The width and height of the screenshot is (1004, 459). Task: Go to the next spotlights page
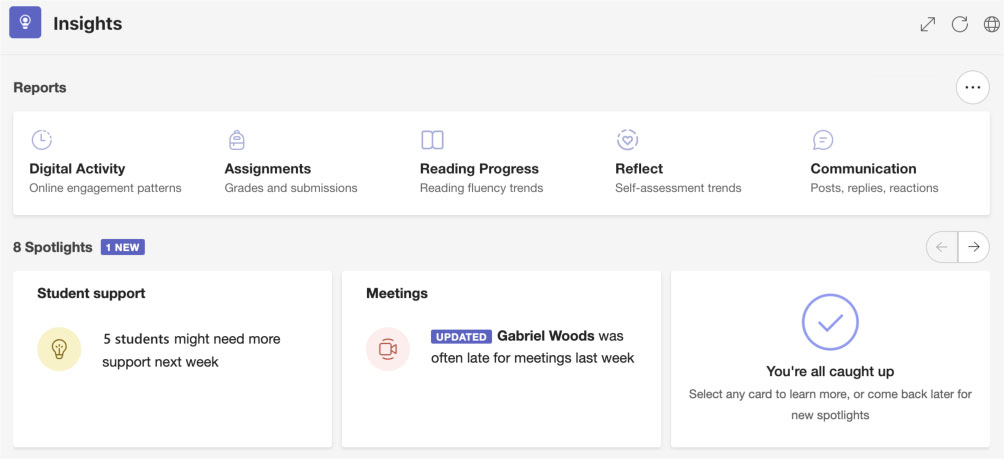[974, 247]
